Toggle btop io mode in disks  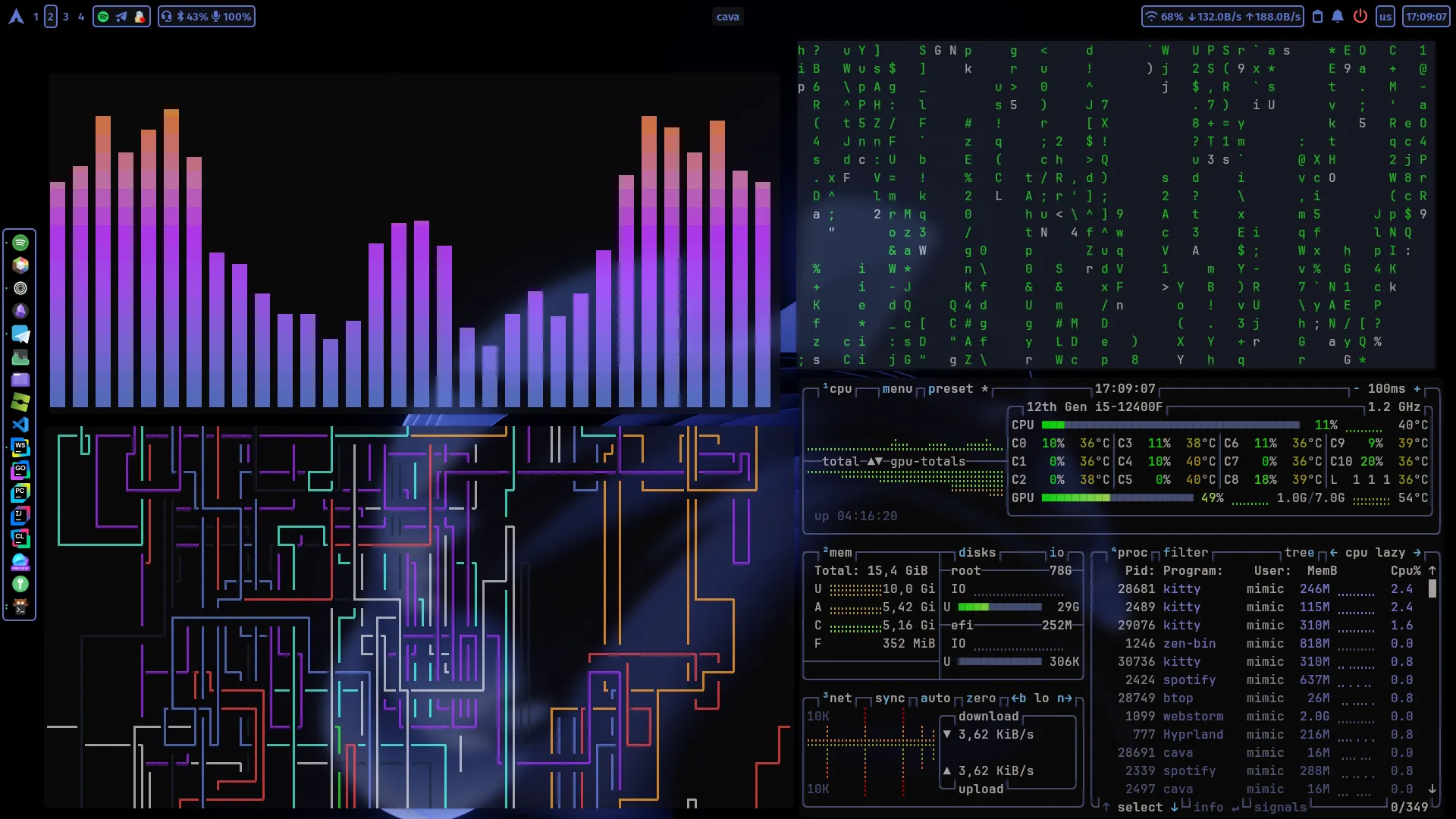tap(1056, 553)
